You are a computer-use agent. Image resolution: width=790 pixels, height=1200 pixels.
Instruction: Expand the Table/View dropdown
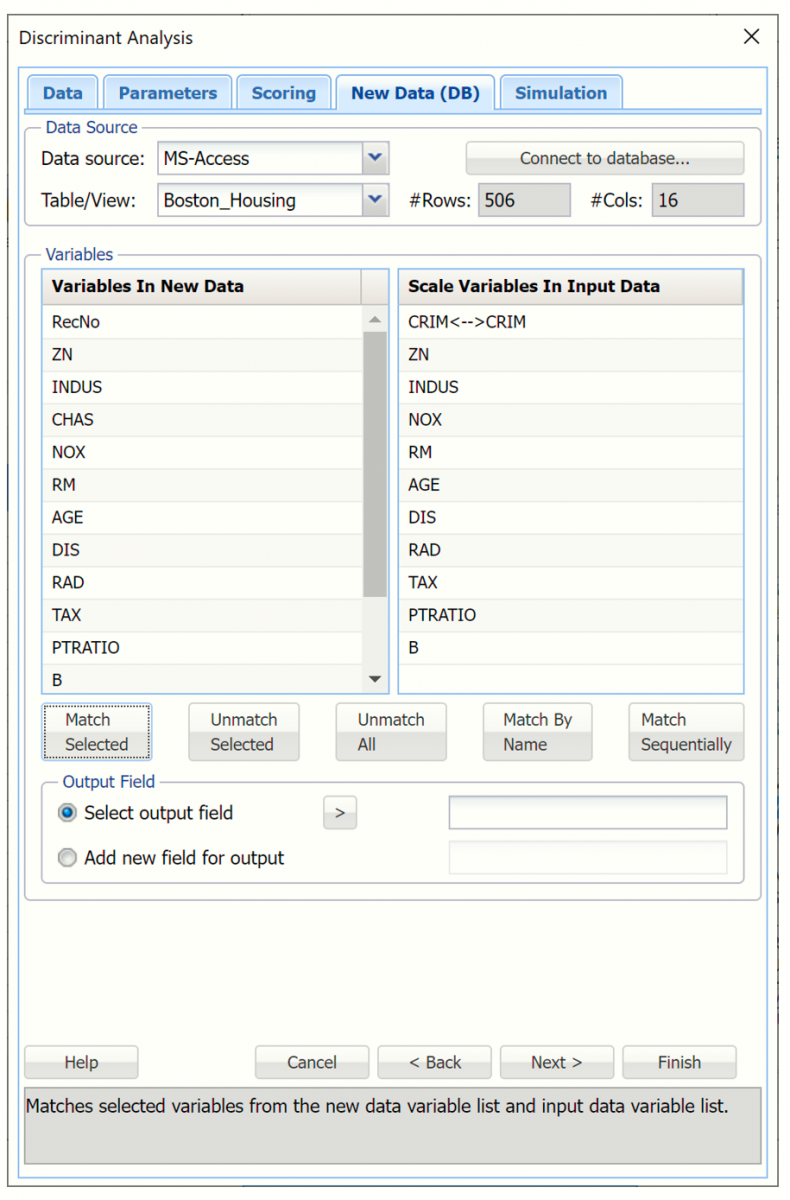pyautogui.click(x=374, y=200)
